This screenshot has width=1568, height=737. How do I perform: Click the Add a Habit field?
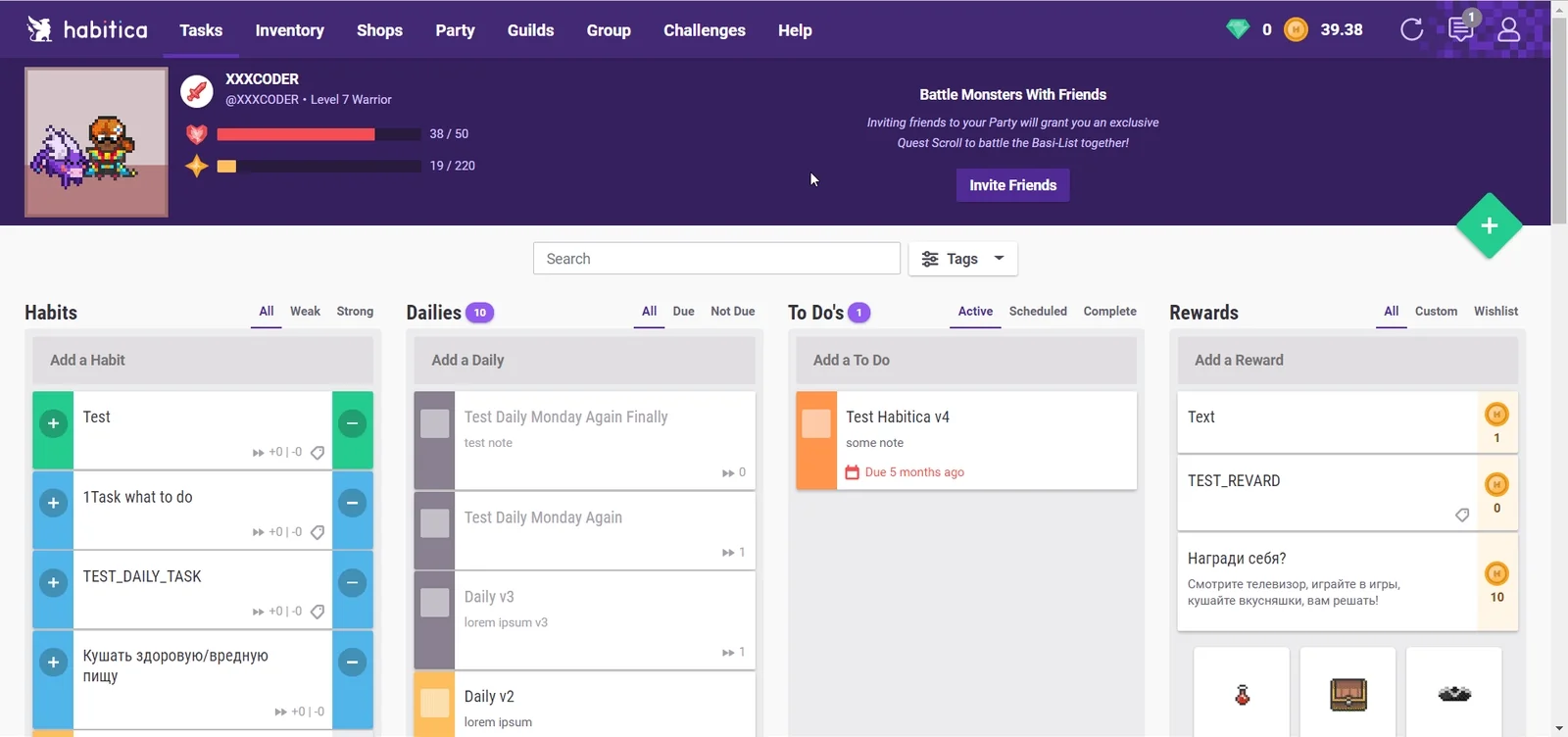pyautogui.click(x=203, y=361)
